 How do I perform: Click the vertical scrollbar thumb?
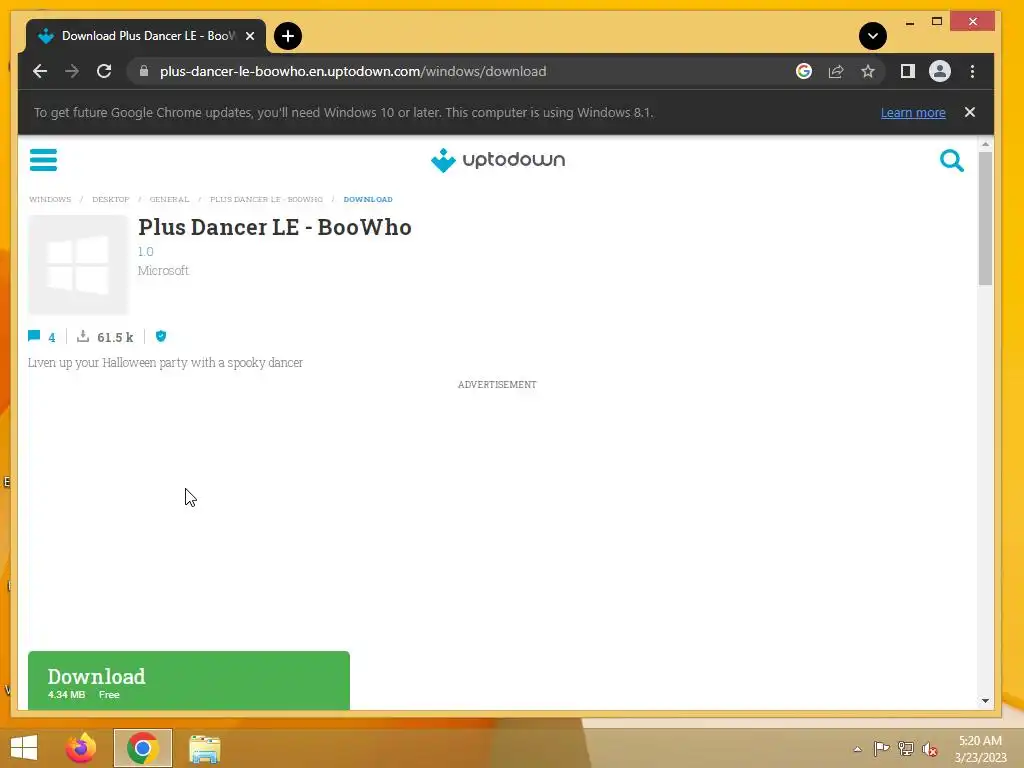985,218
